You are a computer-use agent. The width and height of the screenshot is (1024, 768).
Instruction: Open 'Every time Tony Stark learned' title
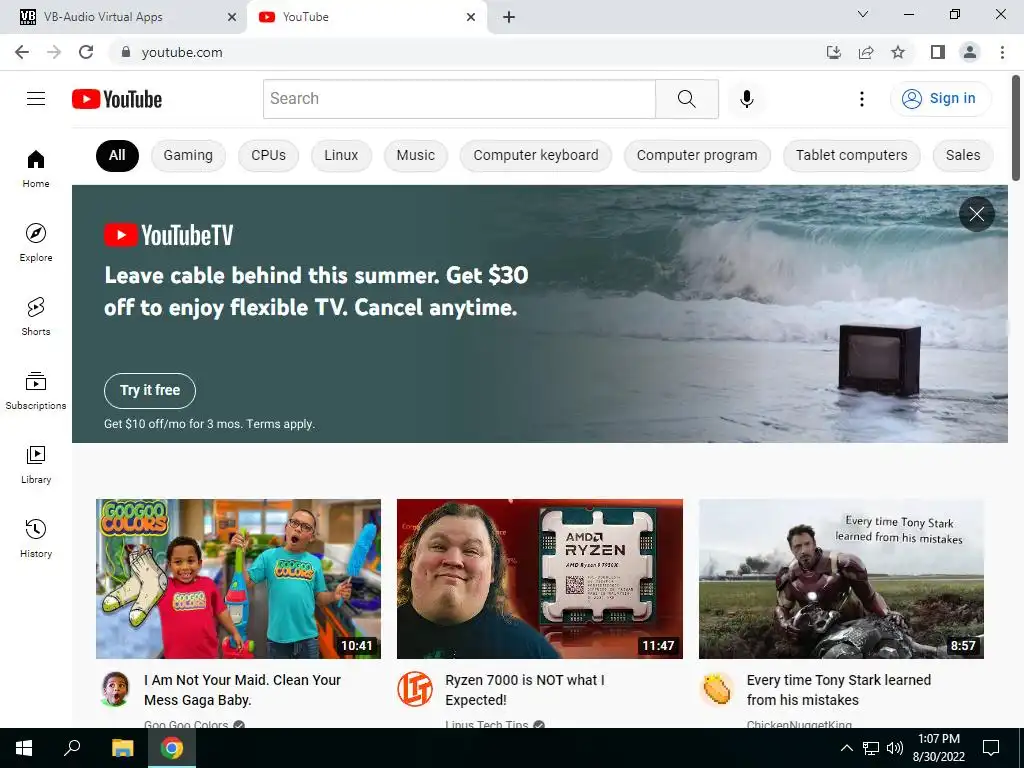coord(839,690)
